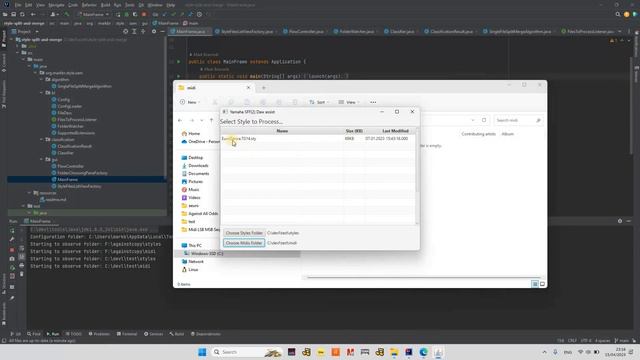This screenshot has height=360, width=640.
Task: Click the Last Modified column header
Action: (395, 131)
